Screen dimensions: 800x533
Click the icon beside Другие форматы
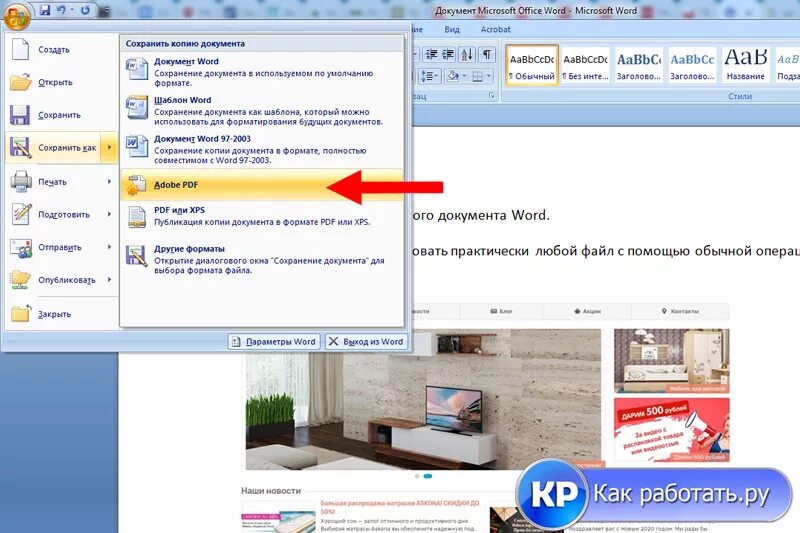coord(137,256)
